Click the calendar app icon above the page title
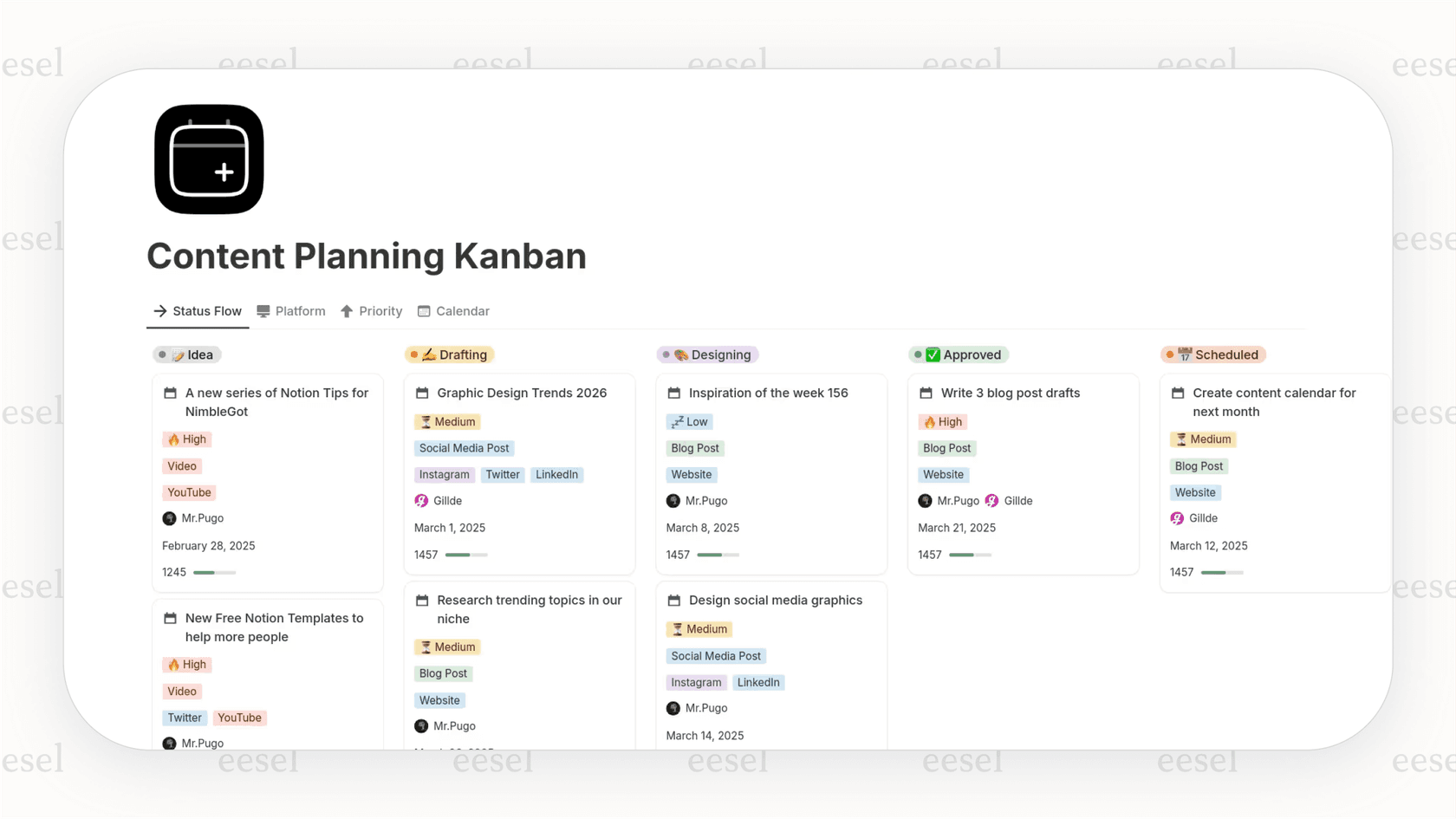 pyautogui.click(x=209, y=159)
